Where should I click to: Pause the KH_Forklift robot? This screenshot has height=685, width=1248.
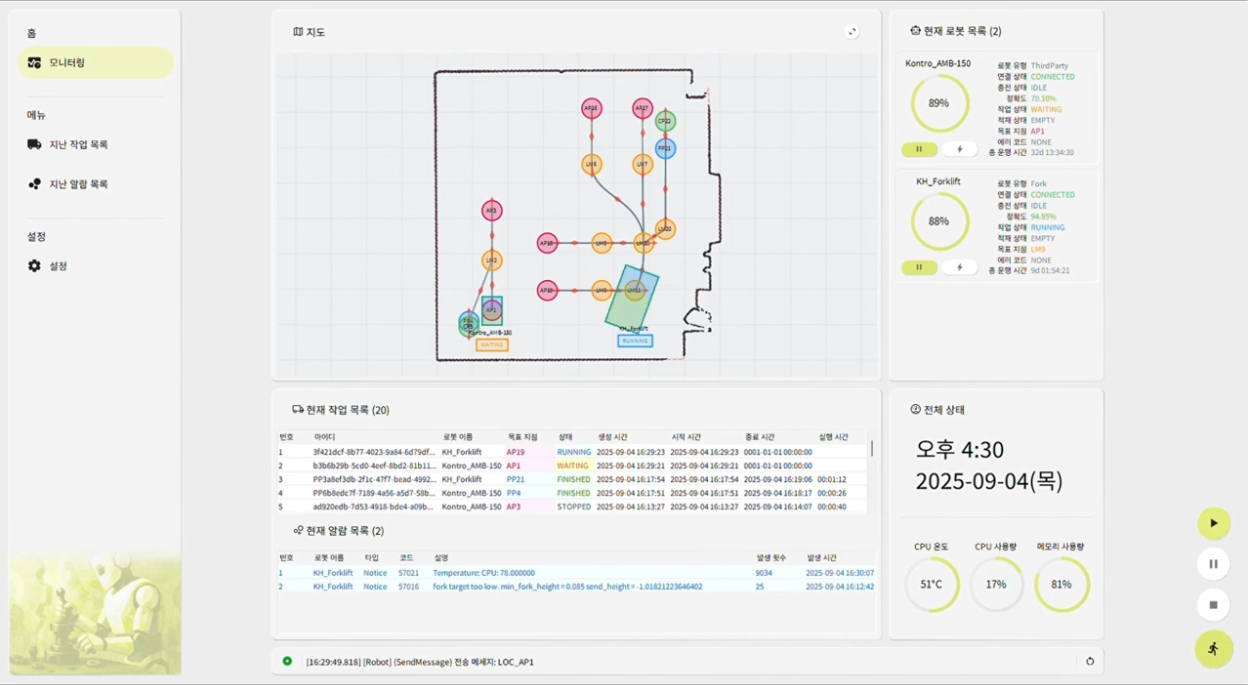(919, 267)
